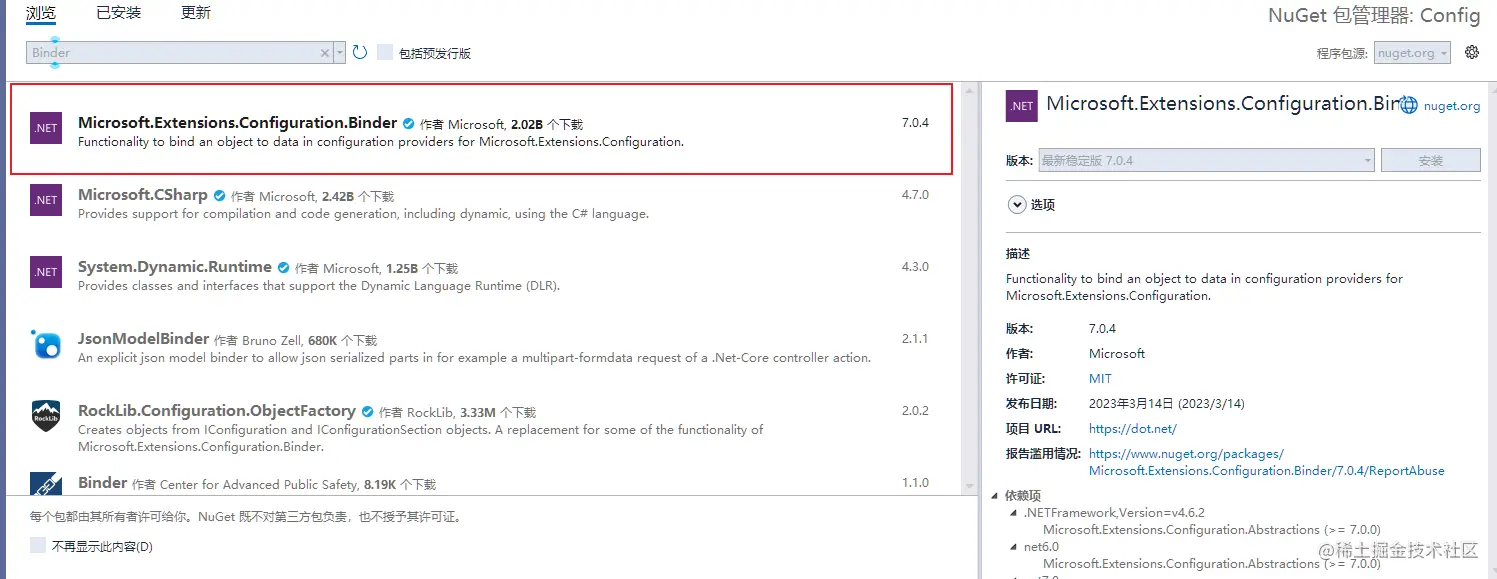Open the MIT license link
1497x579 pixels.
click(x=1100, y=379)
